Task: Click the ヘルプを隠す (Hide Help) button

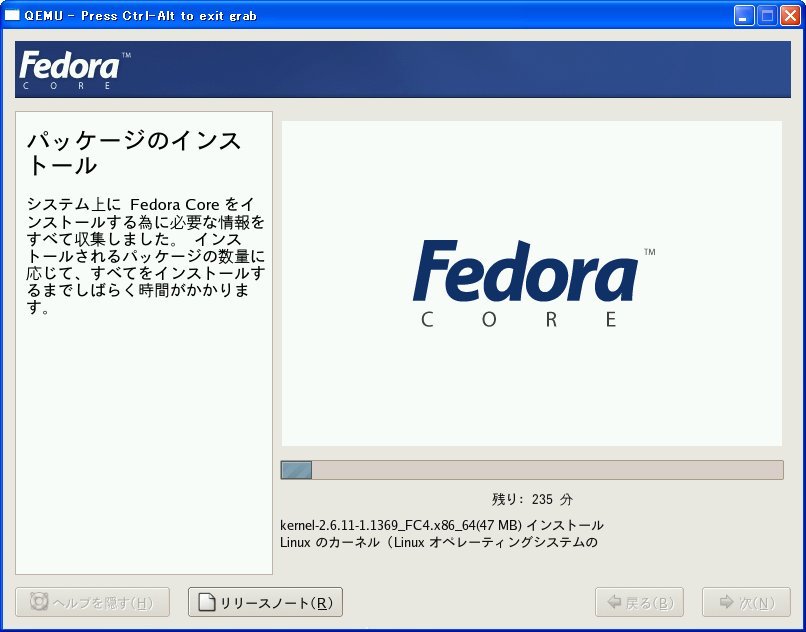Action: [x=93, y=602]
